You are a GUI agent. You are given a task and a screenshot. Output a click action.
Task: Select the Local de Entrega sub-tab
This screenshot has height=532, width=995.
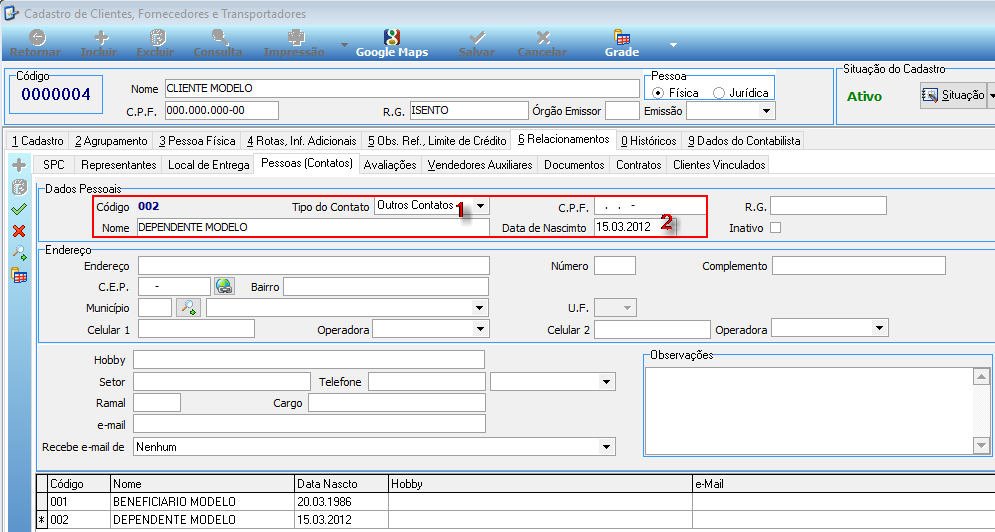coord(208,164)
